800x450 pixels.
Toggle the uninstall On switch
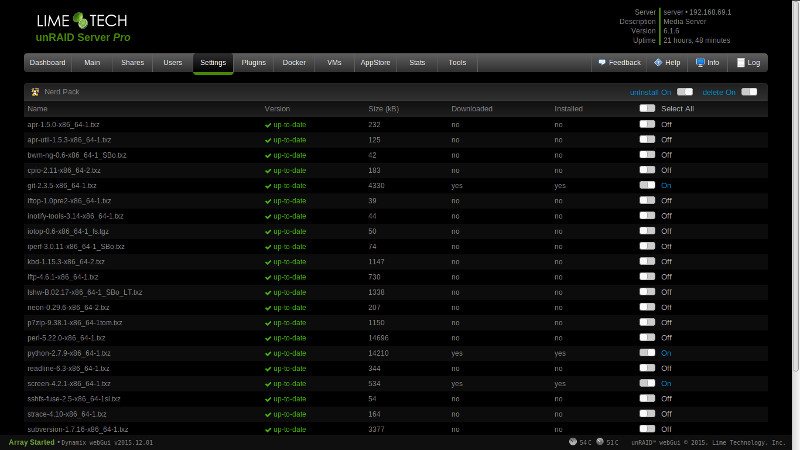click(685, 92)
